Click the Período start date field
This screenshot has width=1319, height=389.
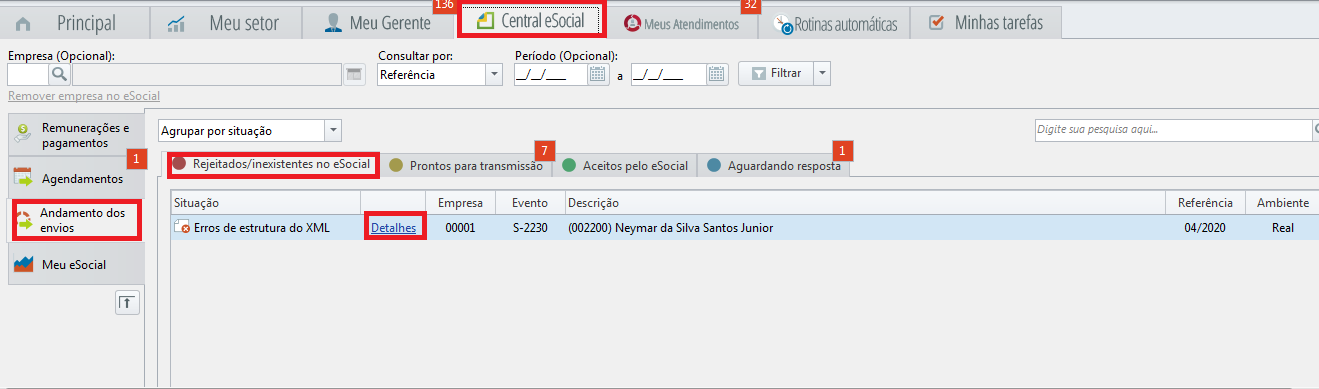click(550, 74)
